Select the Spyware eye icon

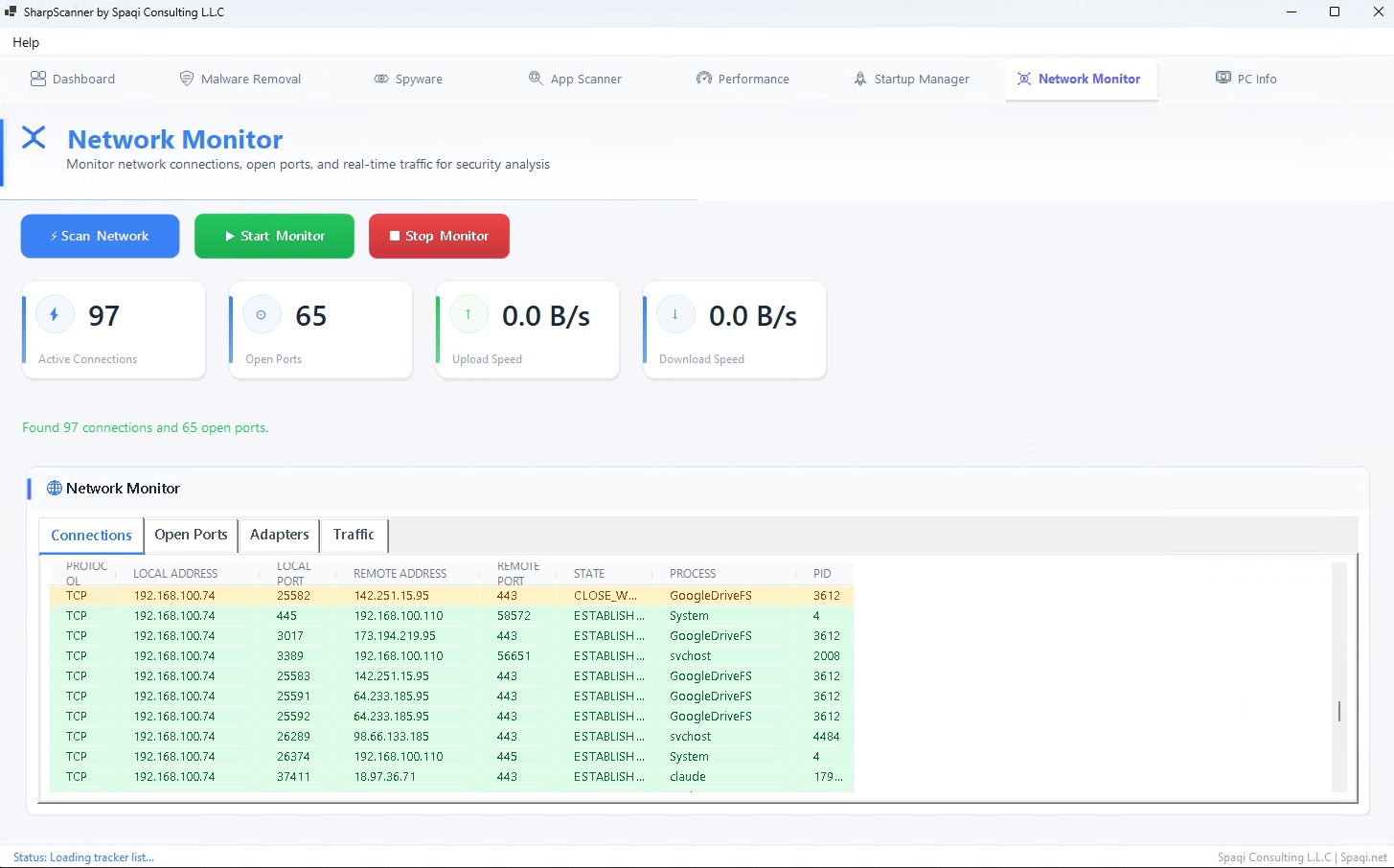pos(381,78)
